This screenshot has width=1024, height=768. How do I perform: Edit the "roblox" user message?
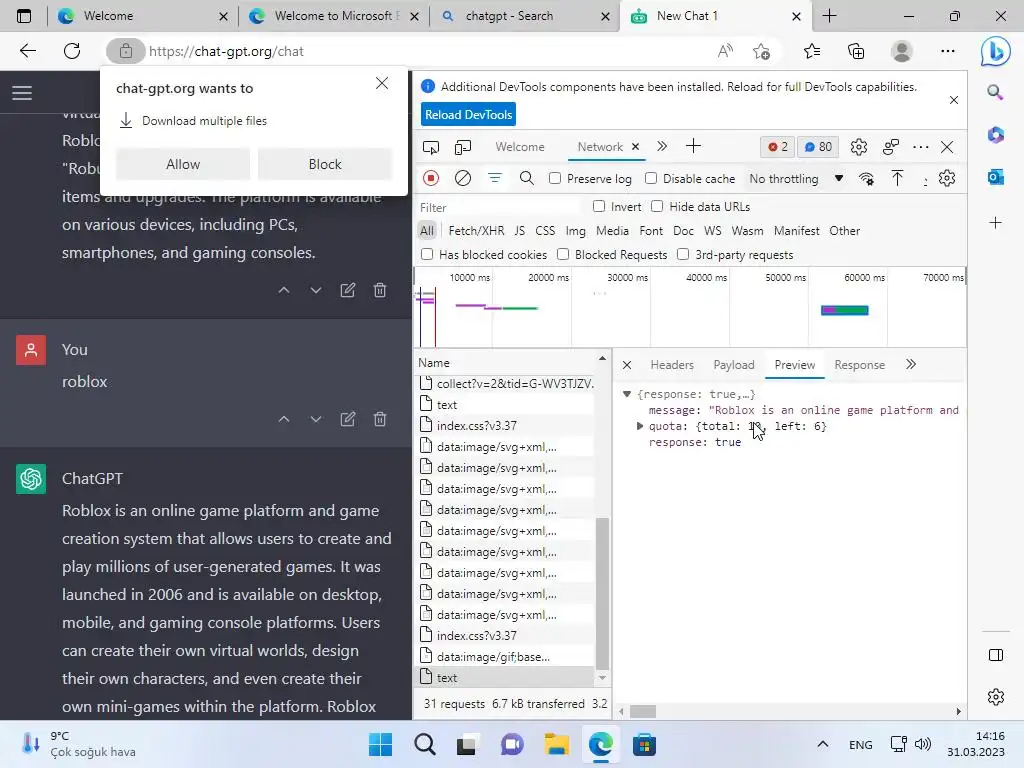(347, 419)
